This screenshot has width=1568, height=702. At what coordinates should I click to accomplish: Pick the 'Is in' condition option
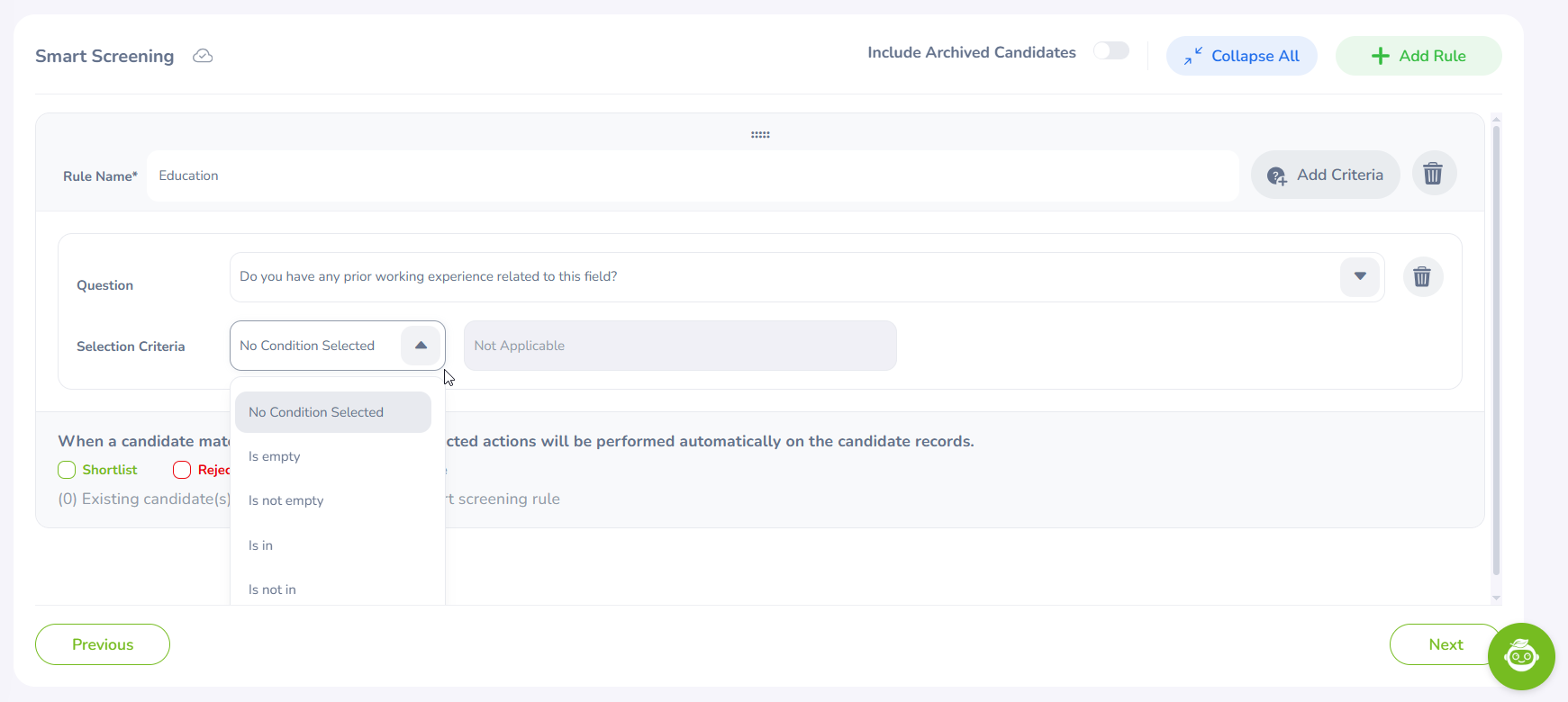261,545
